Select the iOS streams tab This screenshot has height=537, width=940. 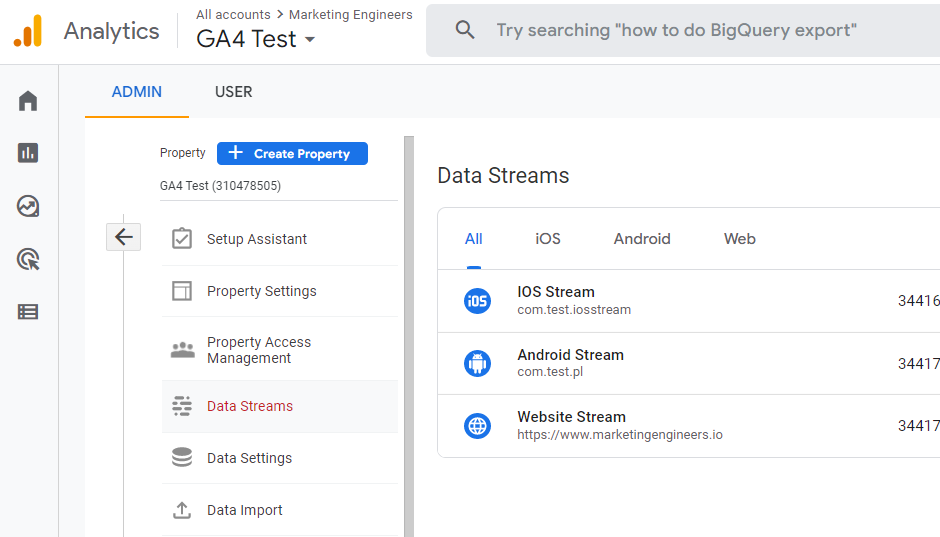tap(548, 239)
